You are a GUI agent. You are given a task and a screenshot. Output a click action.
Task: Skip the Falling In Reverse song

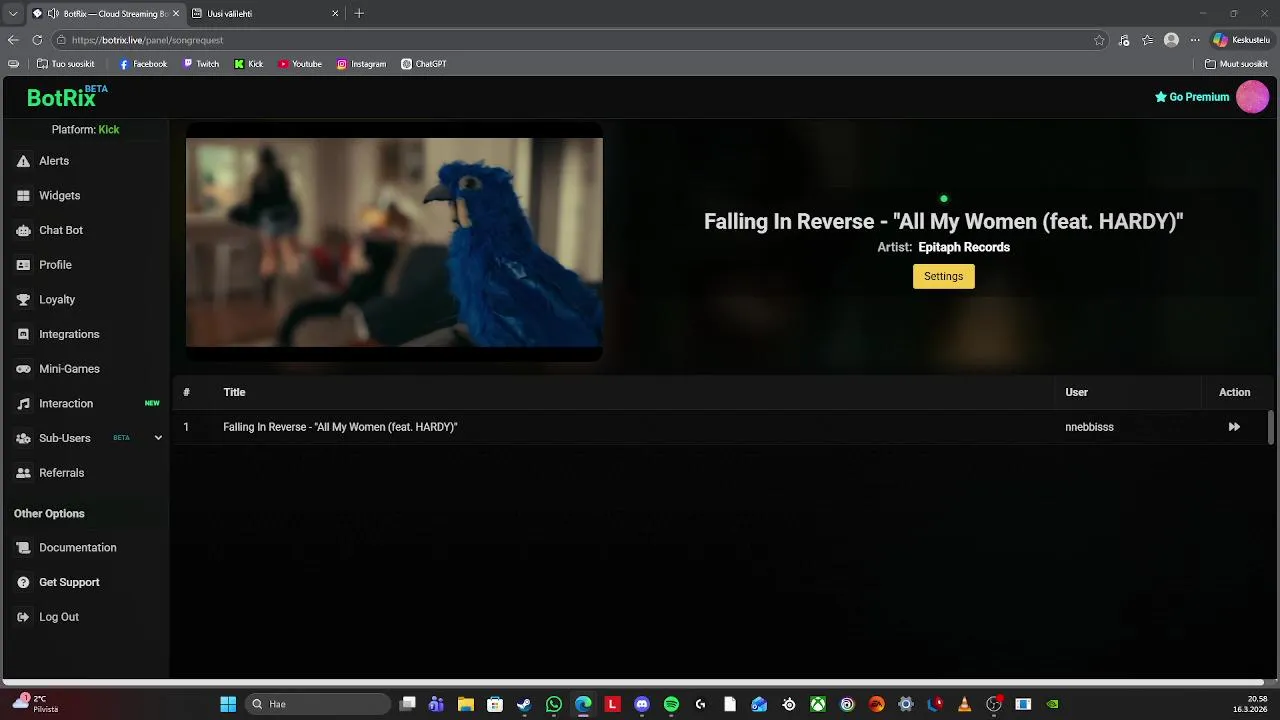click(1234, 427)
